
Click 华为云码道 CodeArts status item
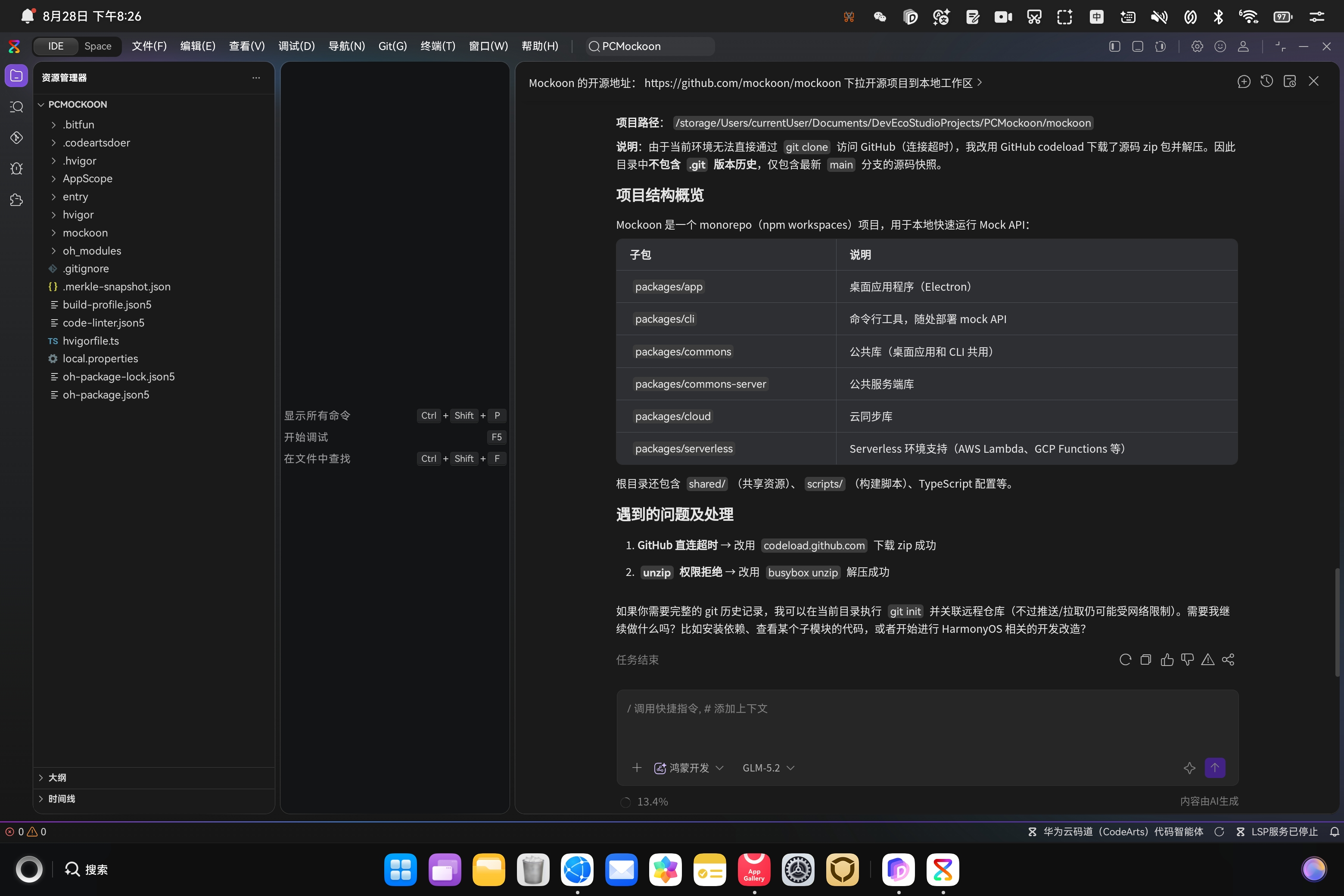[1115, 831]
